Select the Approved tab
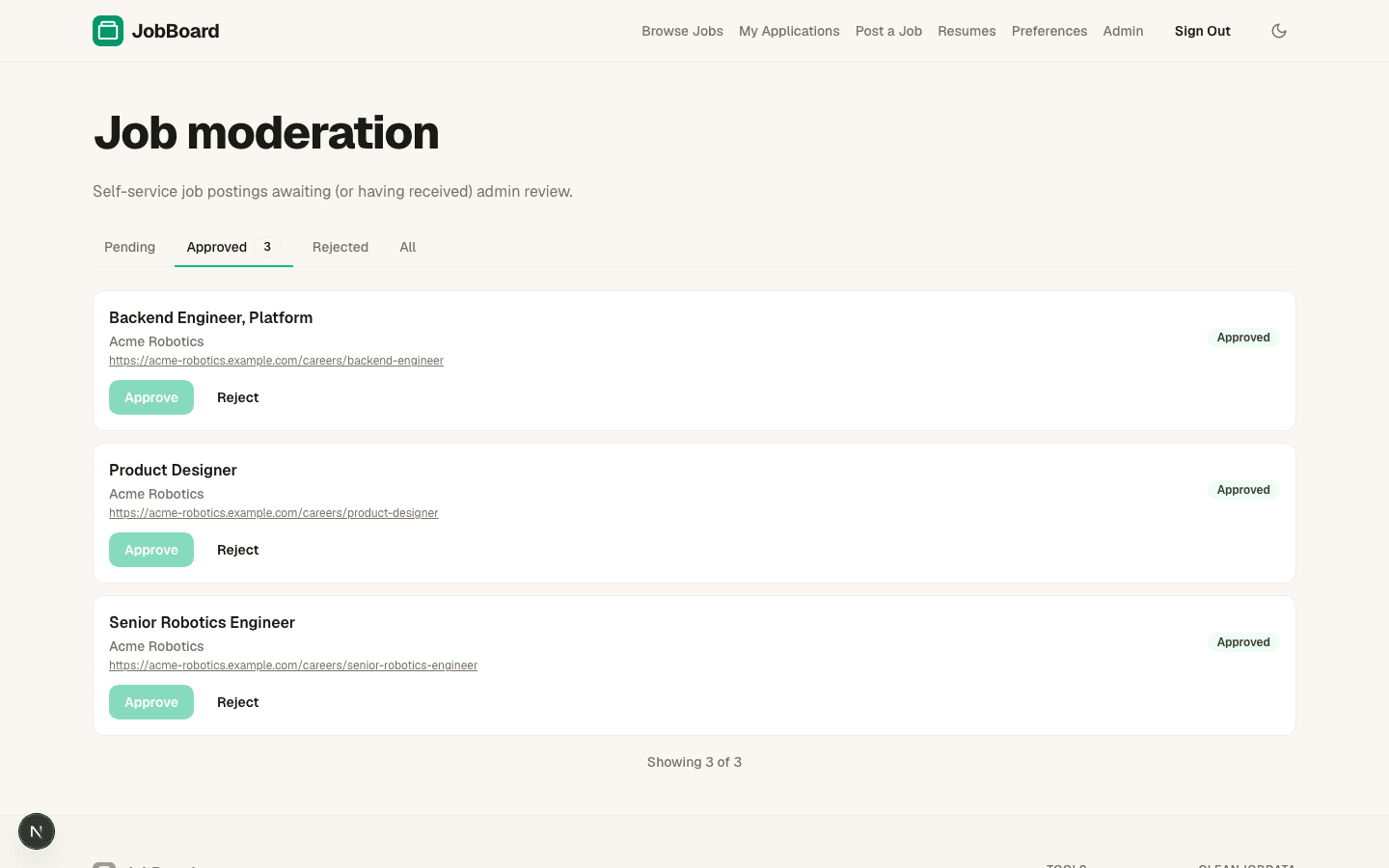This screenshot has width=1389, height=868. click(233, 247)
